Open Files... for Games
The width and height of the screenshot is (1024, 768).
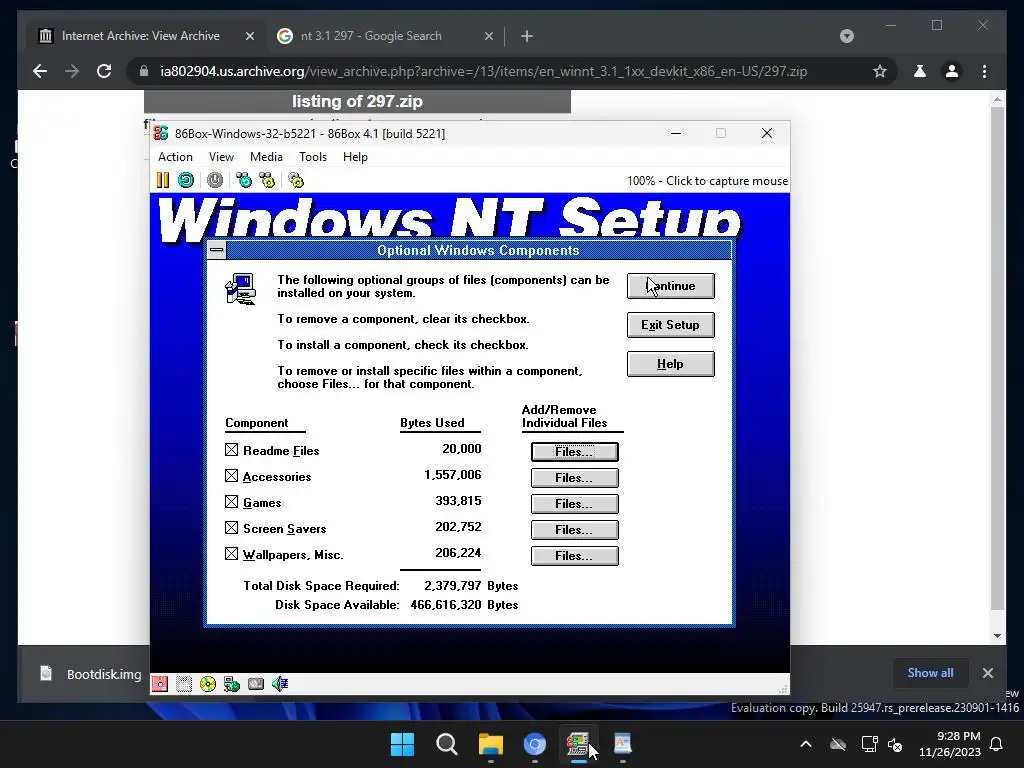[x=575, y=504]
